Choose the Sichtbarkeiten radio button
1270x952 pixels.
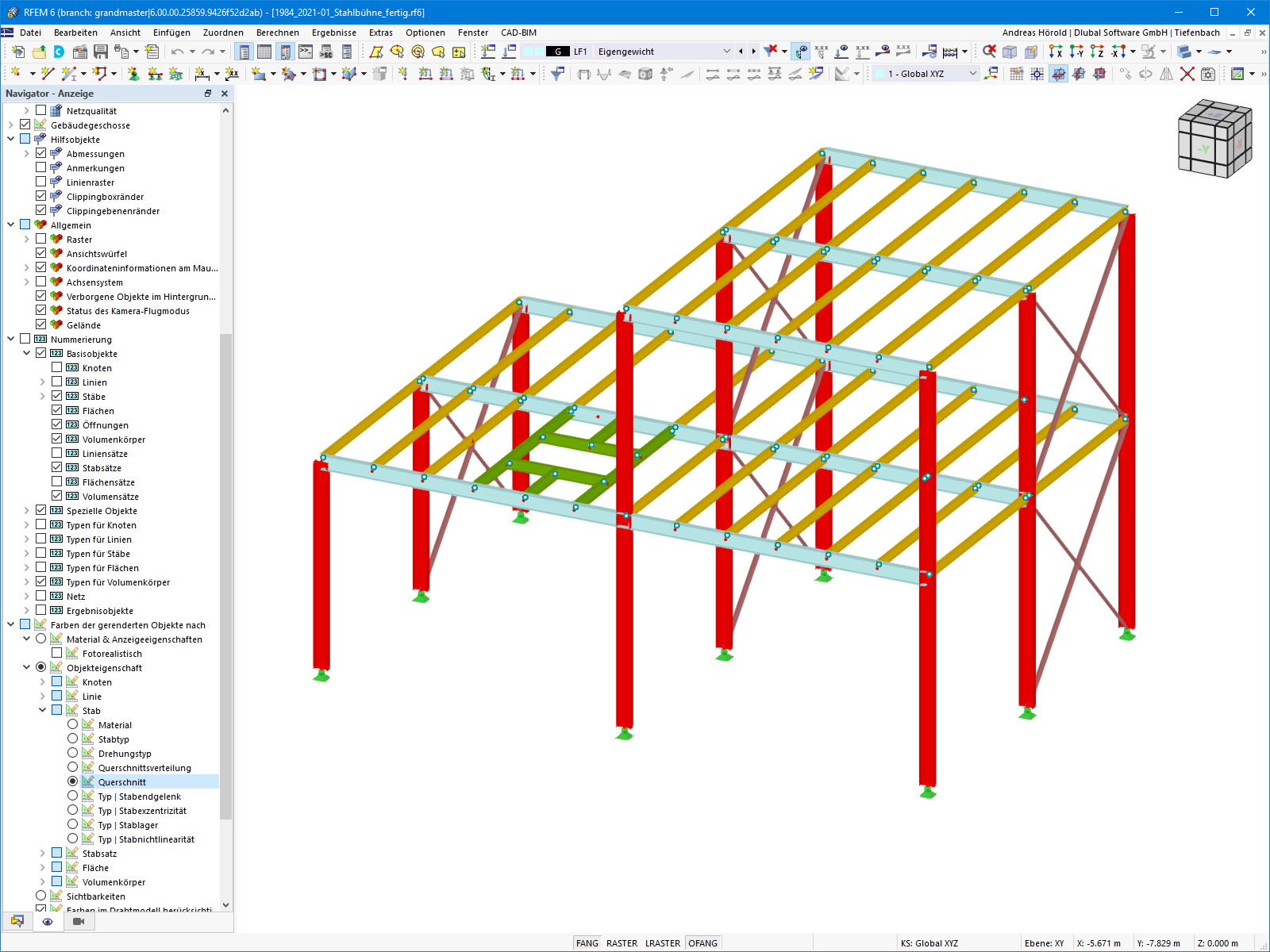41,896
